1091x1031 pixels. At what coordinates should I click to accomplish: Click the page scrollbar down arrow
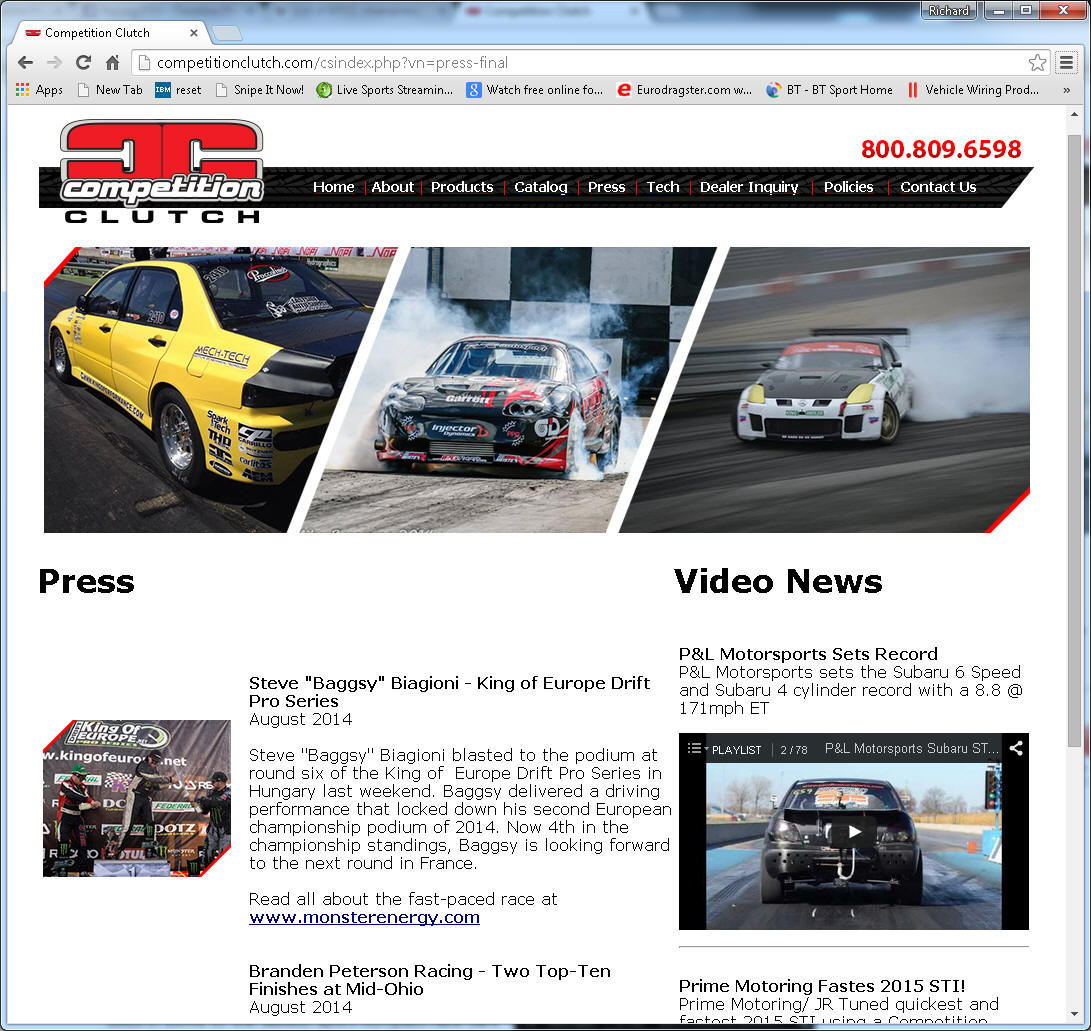[x=1074, y=1015]
